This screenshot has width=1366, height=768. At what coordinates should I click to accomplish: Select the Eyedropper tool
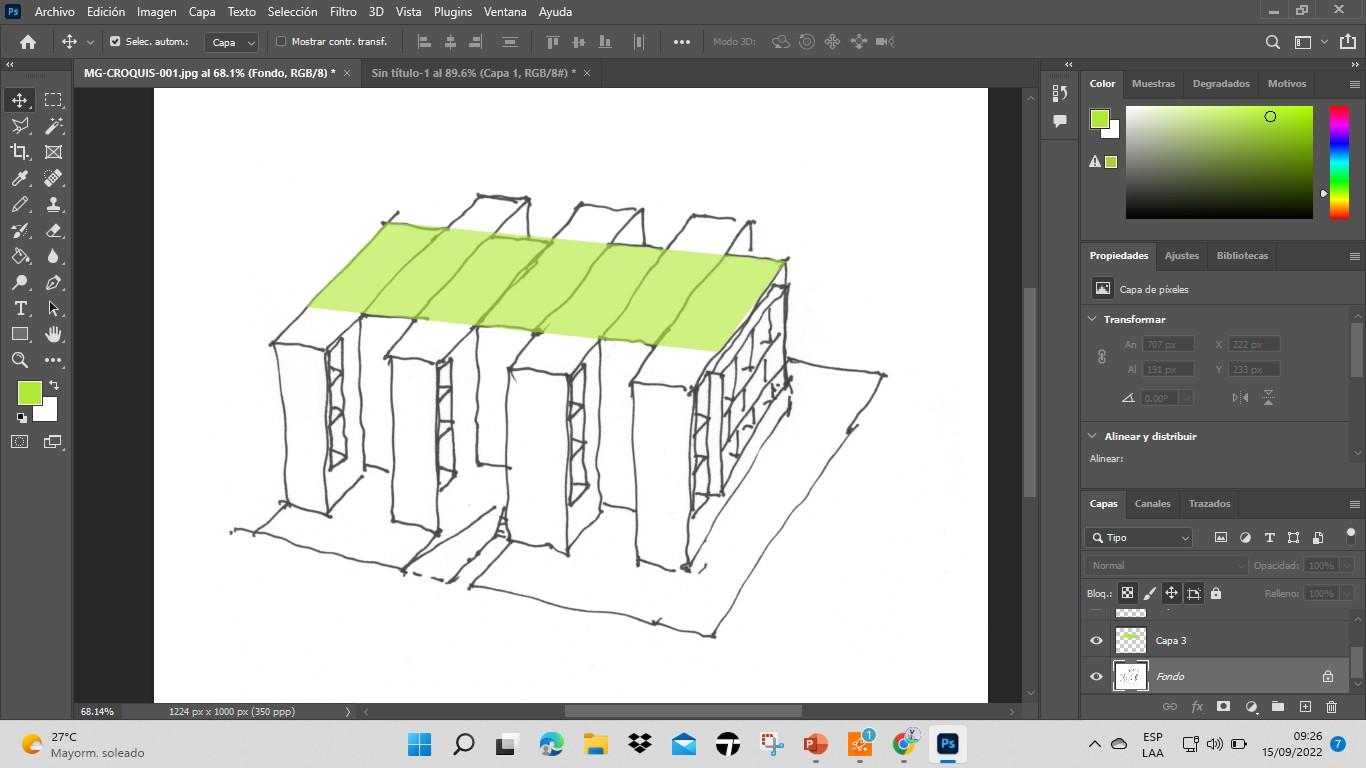tap(20, 178)
